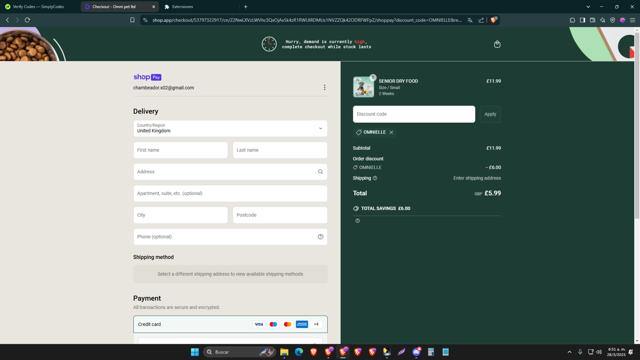Open the browser tab list chevron
This screenshot has width=640, height=360.
tap(588, 7)
